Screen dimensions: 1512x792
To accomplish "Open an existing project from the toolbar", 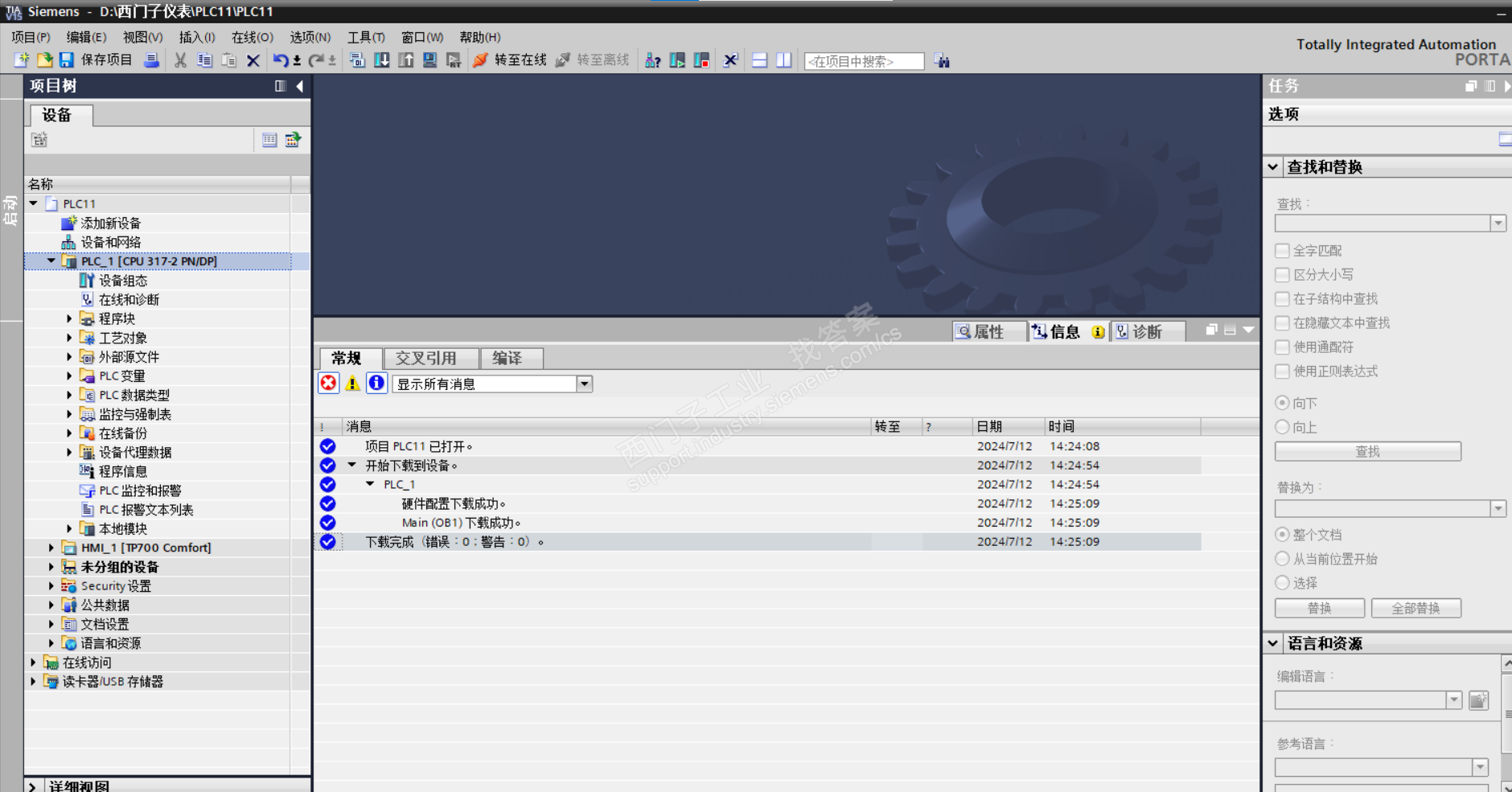I will [44, 60].
